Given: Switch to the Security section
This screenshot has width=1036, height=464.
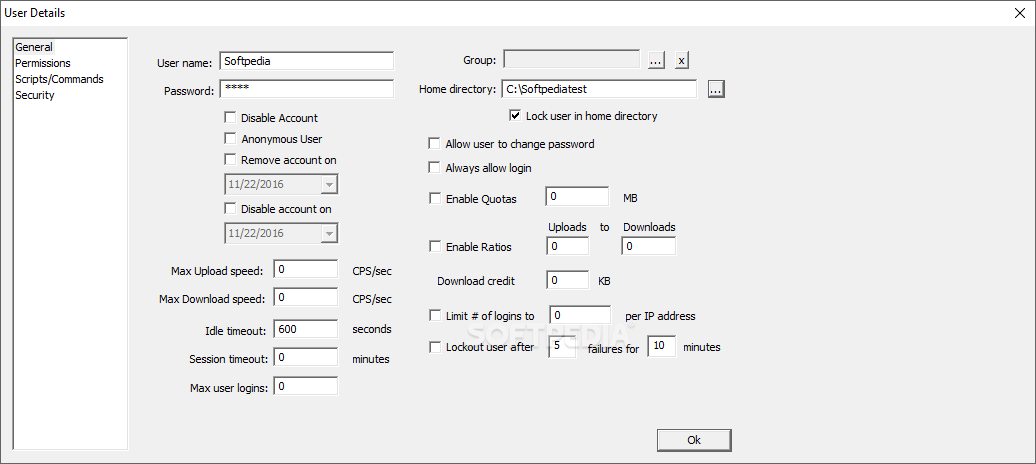Looking at the screenshot, I should coord(35,95).
